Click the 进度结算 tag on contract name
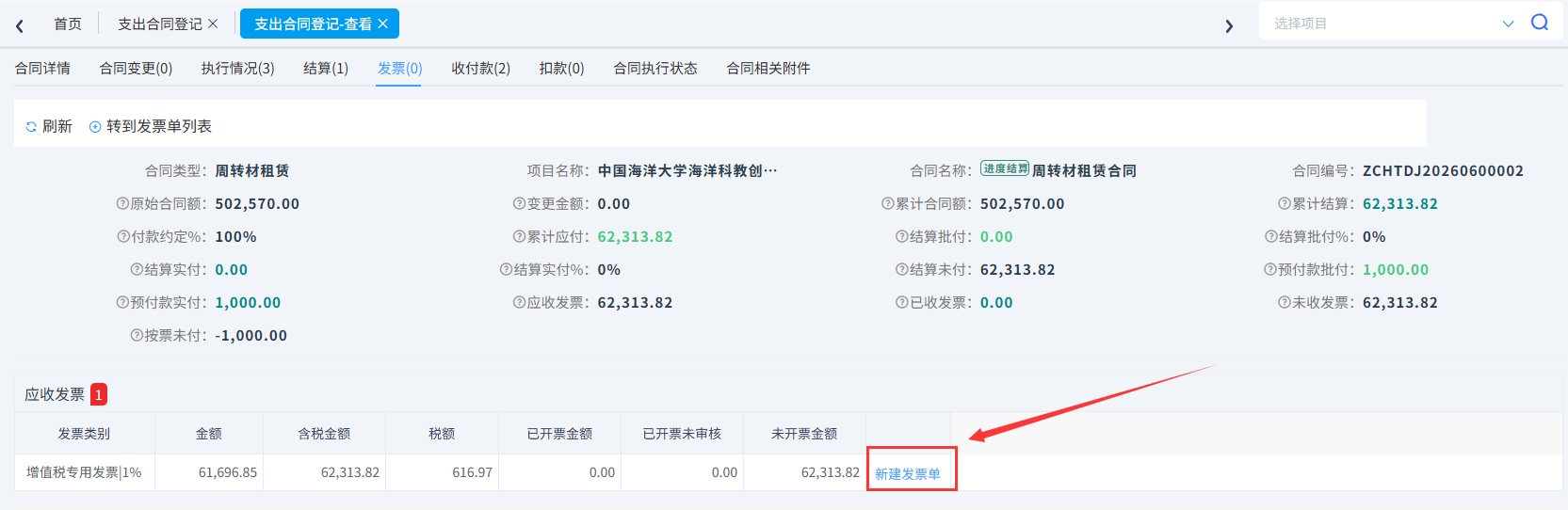Viewport: 1568px width, 510px height. 1005,169
